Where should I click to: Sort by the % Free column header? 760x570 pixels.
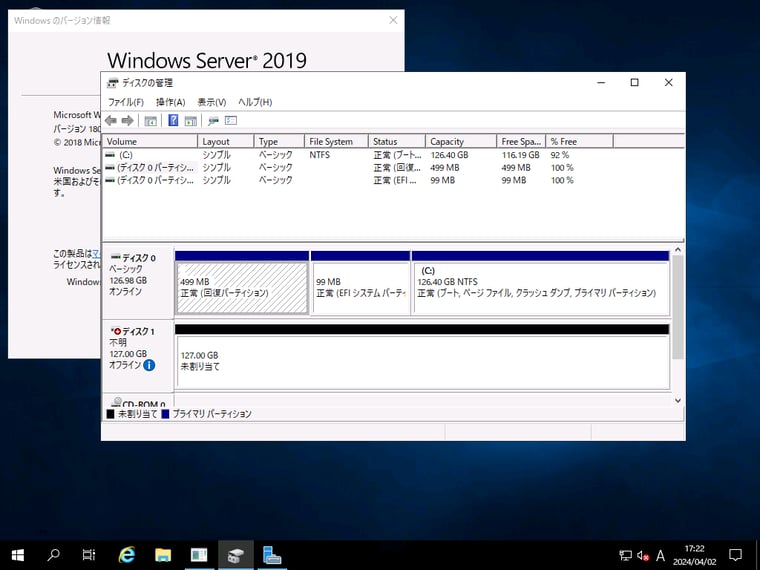(580, 142)
